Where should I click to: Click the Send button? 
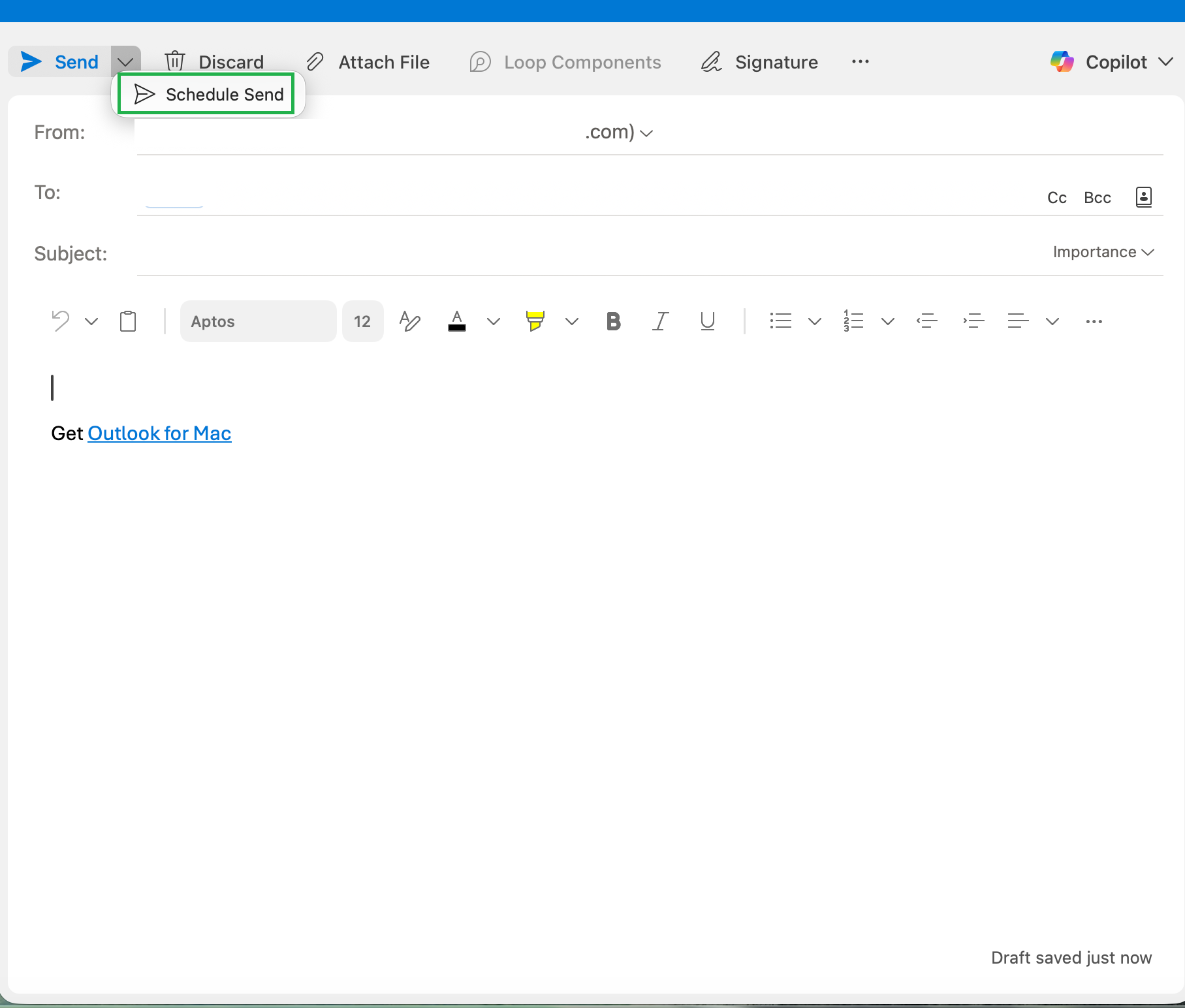pyautogui.click(x=59, y=62)
